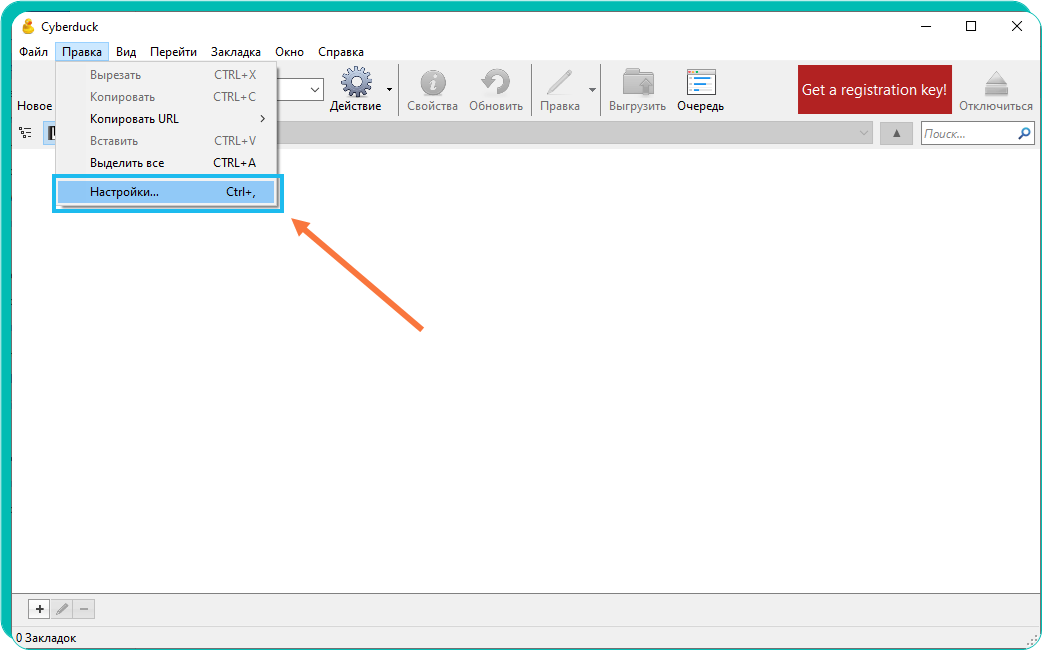Choose Вставить menu entry
The height and width of the screenshot is (650, 1042).
tap(166, 141)
